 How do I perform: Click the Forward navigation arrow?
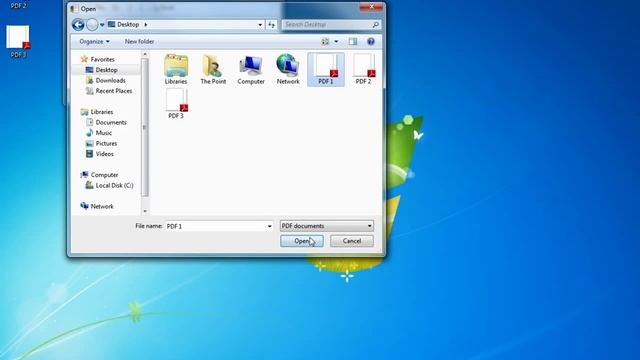(92, 25)
